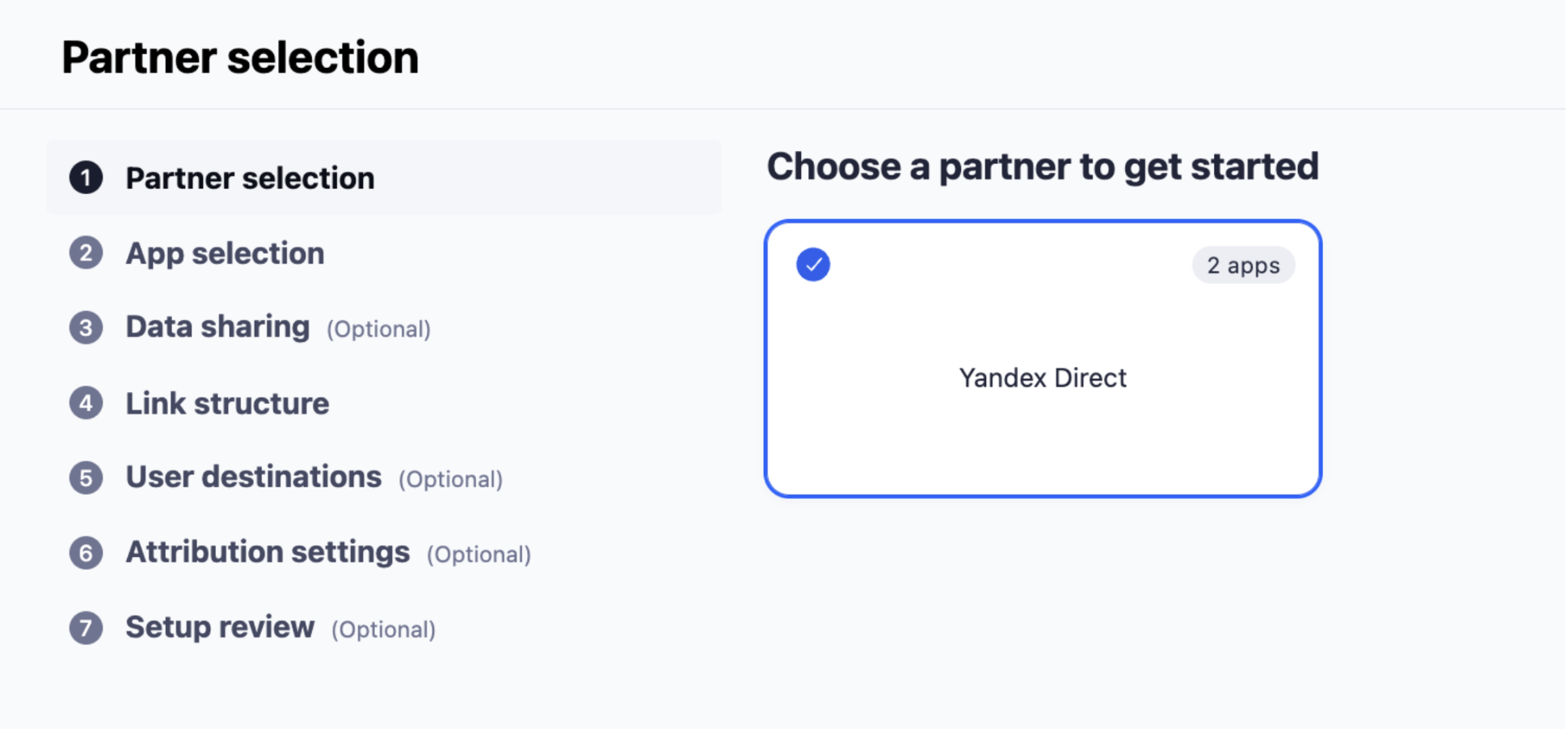Open Attribution settings step
The height and width of the screenshot is (729, 1568).
click(268, 552)
